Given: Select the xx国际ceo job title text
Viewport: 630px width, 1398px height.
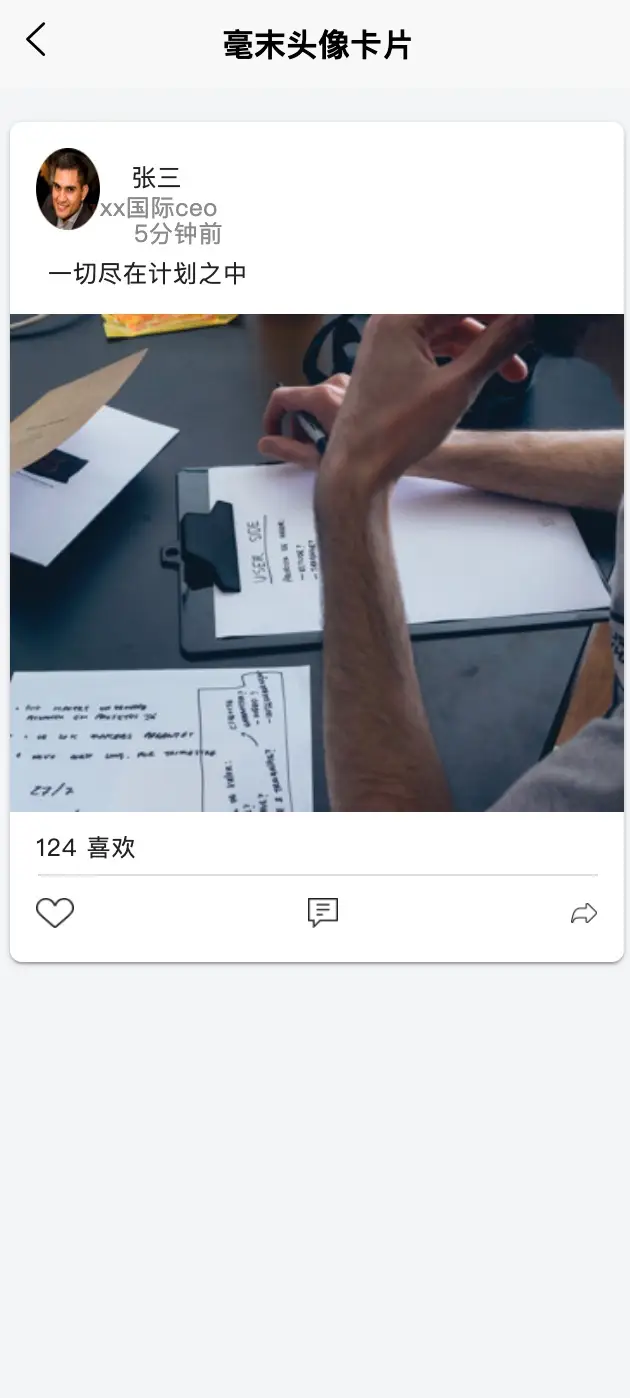Looking at the screenshot, I should pyautogui.click(x=158, y=208).
